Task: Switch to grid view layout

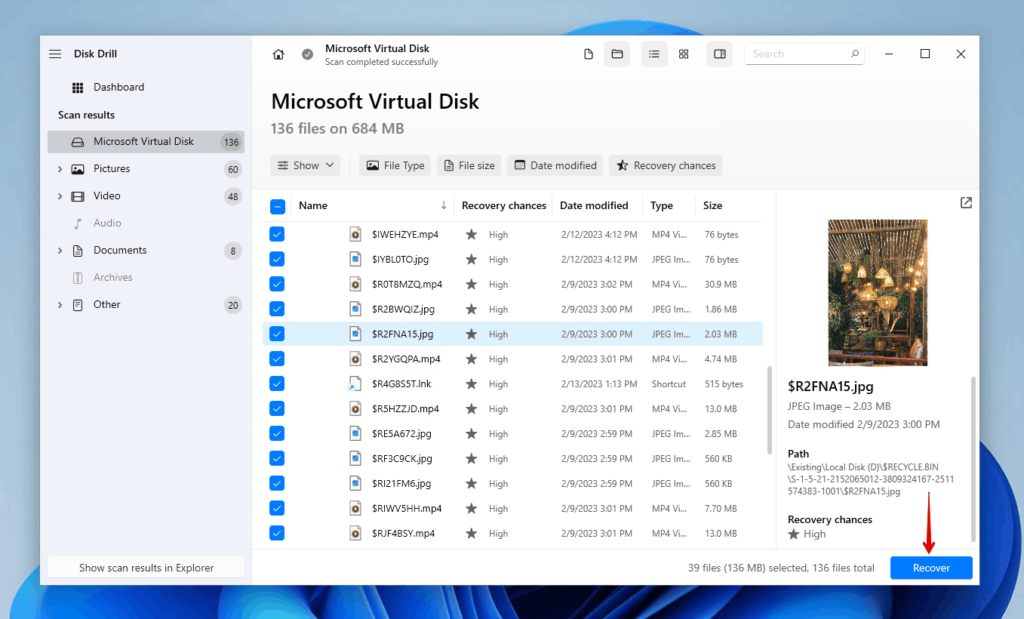Action: (684, 53)
